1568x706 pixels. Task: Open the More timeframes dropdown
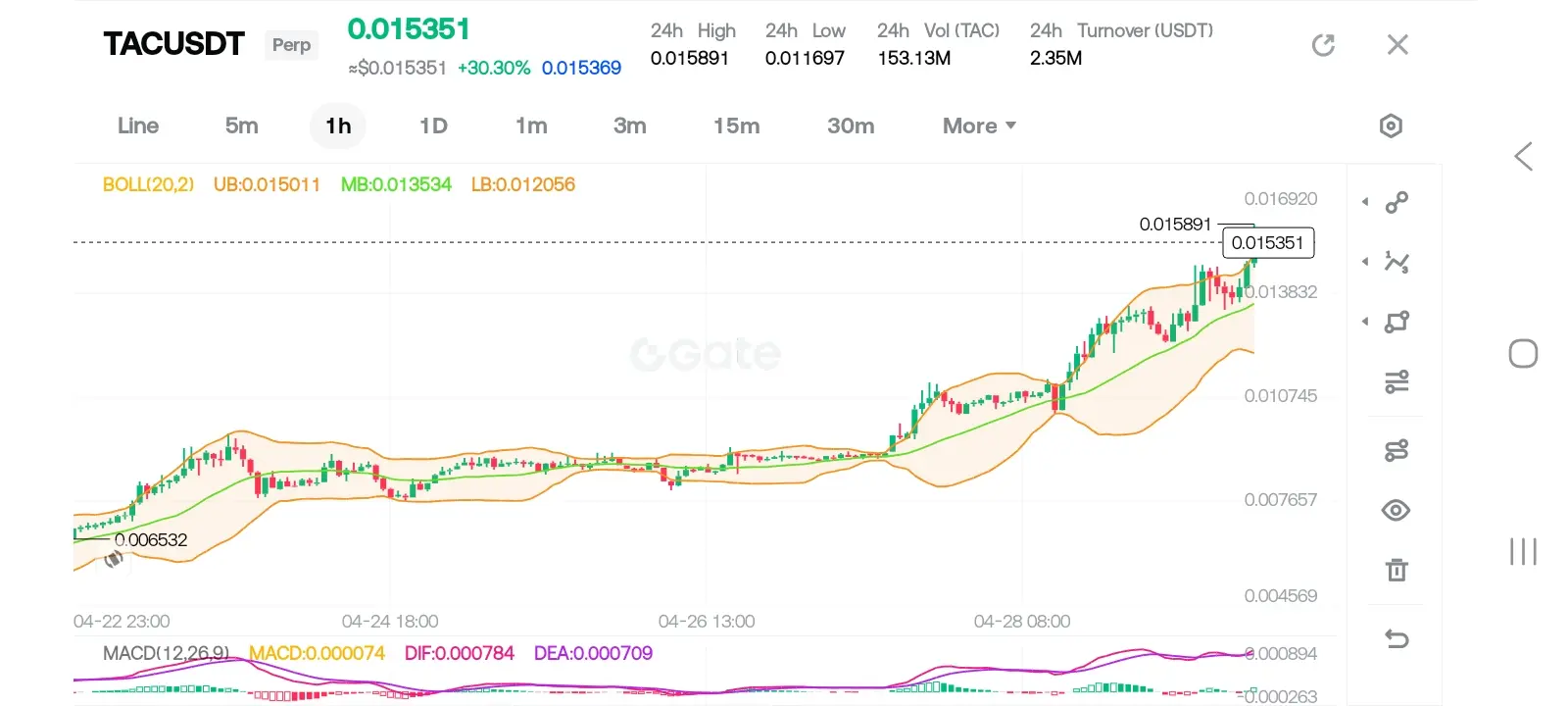pyautogui.click(x=979, y=126)
